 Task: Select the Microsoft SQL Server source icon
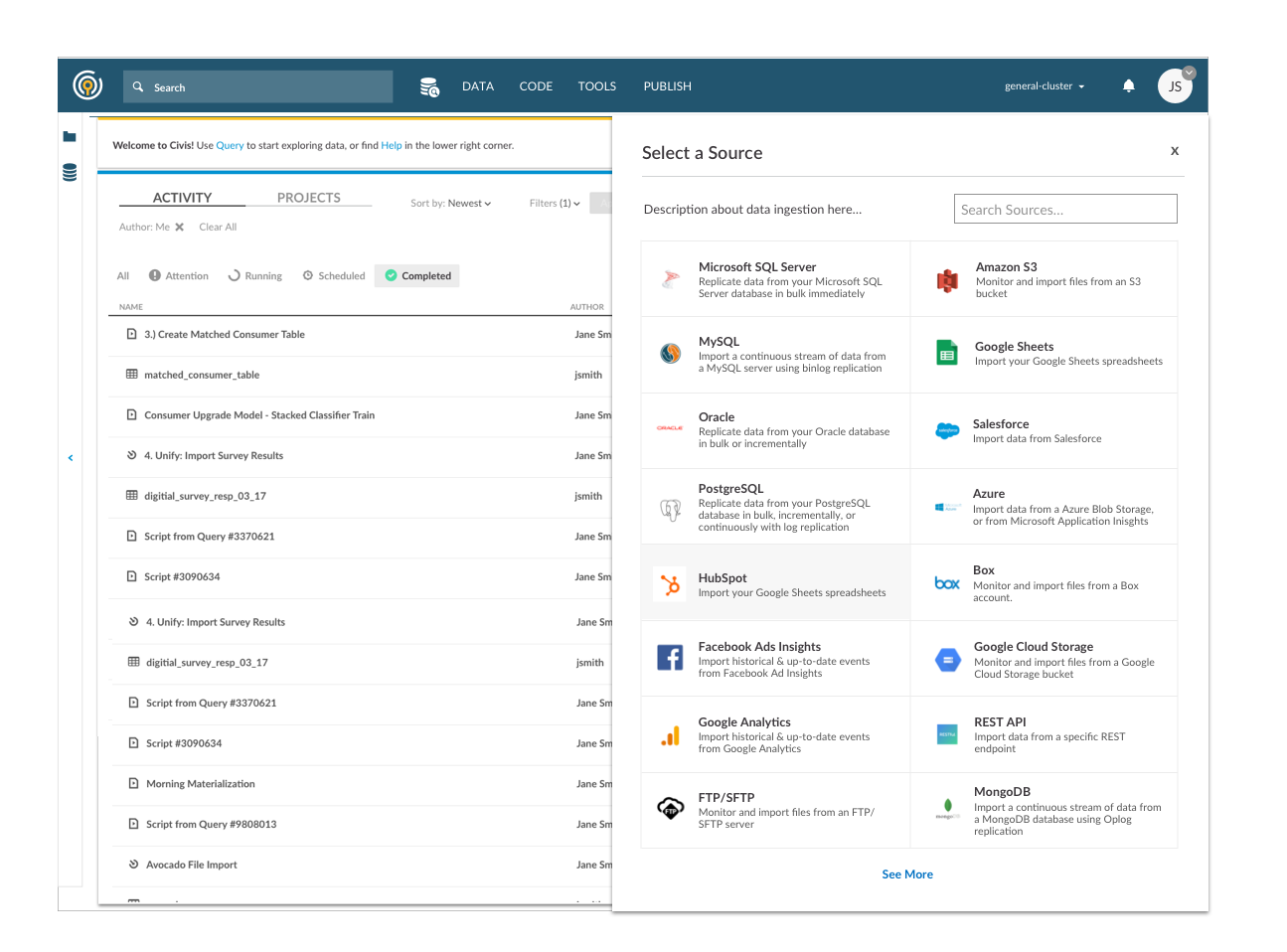(671, 279)
